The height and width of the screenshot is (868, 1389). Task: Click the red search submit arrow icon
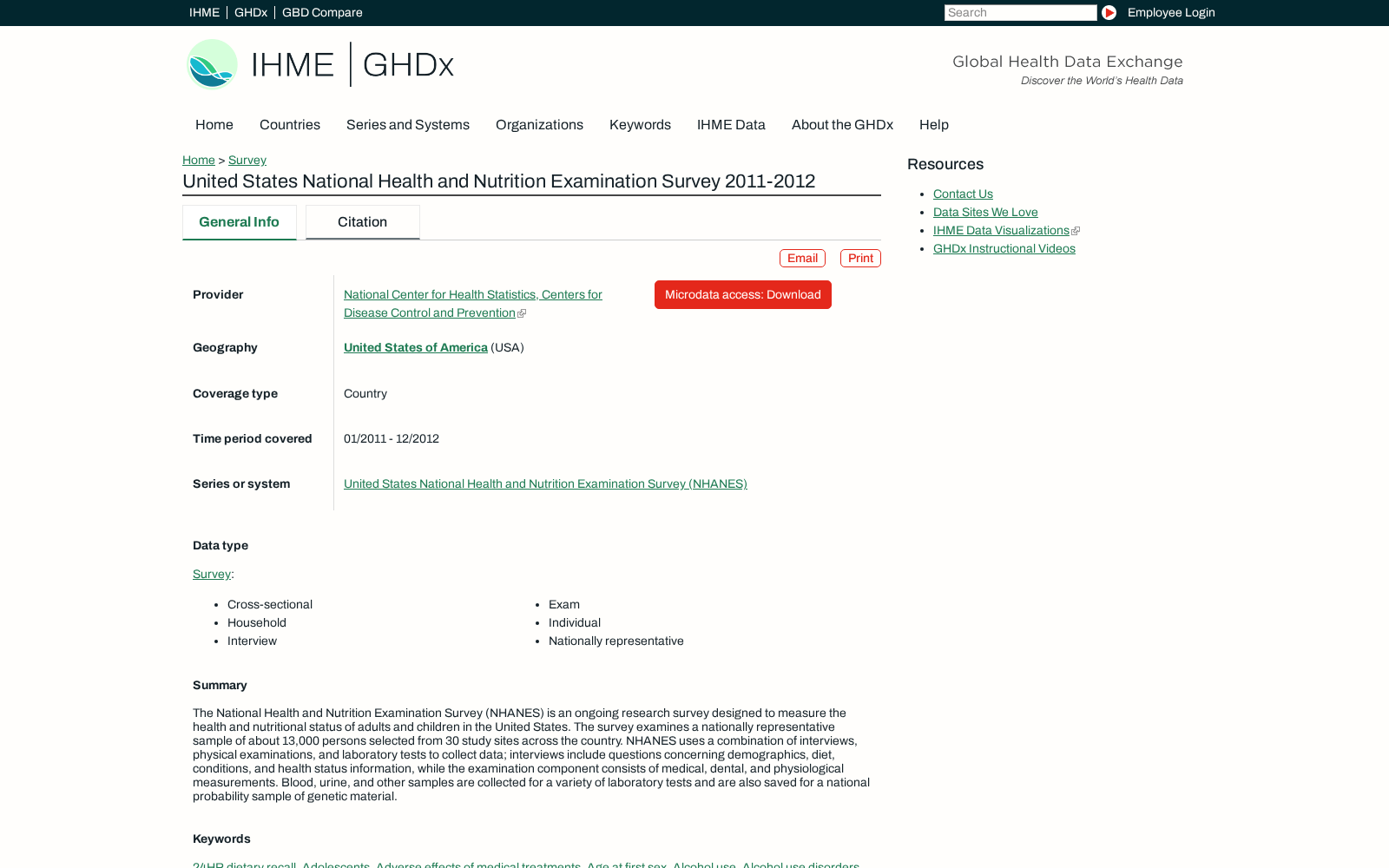[1109, 12]
